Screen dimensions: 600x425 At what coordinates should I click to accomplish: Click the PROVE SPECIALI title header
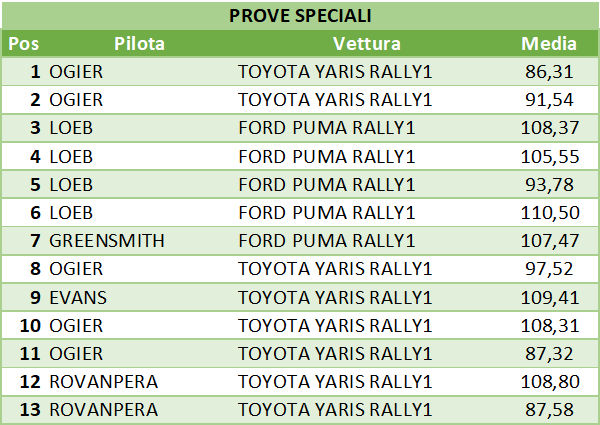300,16
